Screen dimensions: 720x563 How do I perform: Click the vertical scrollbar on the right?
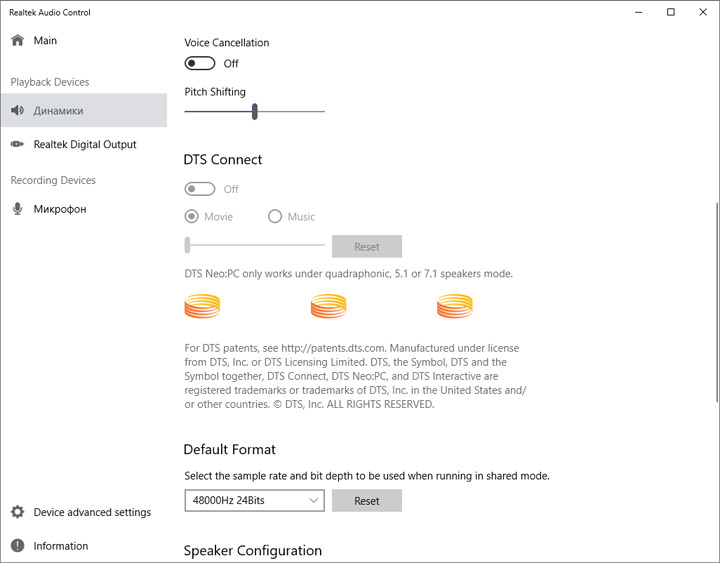coord(714,300)
